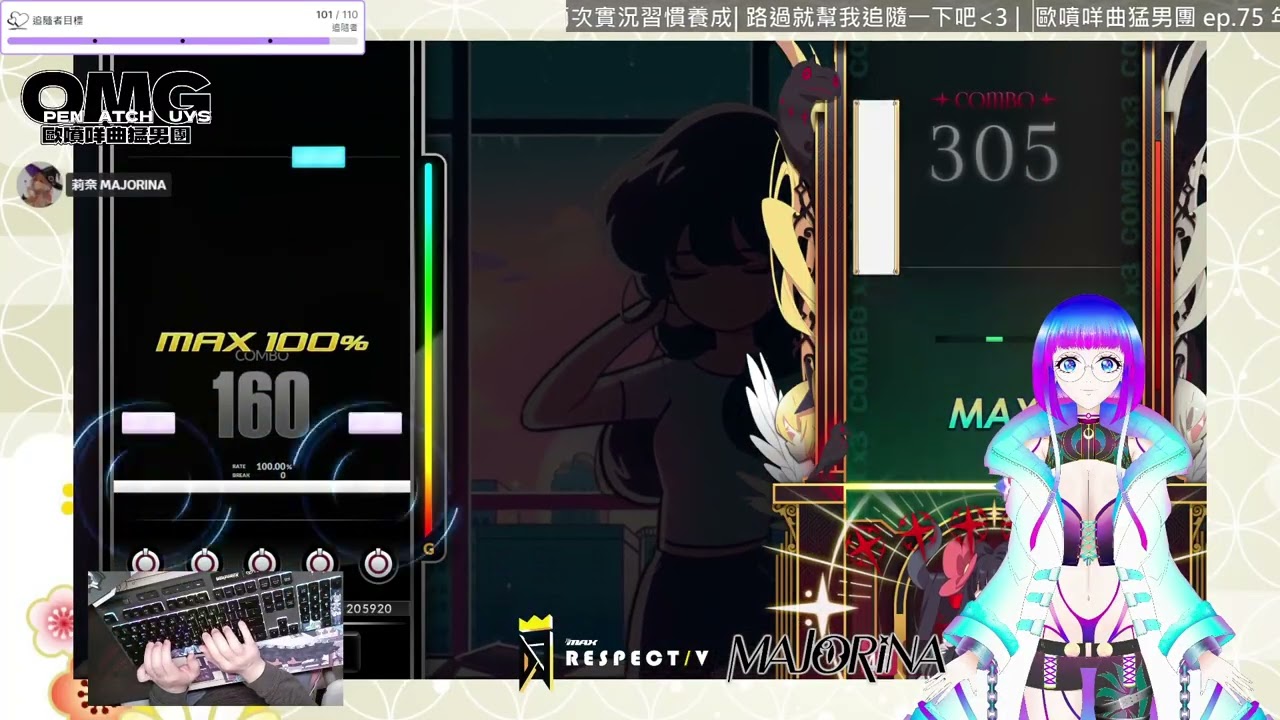
Task: Click the white judgment line bar
Action: pos(262,487)
